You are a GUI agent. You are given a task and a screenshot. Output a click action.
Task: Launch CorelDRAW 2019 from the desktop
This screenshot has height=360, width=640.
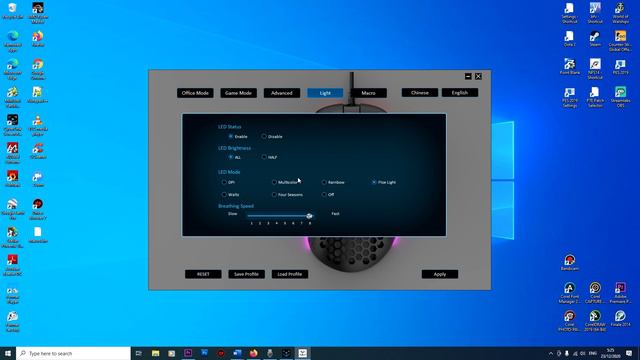point(595,320)
